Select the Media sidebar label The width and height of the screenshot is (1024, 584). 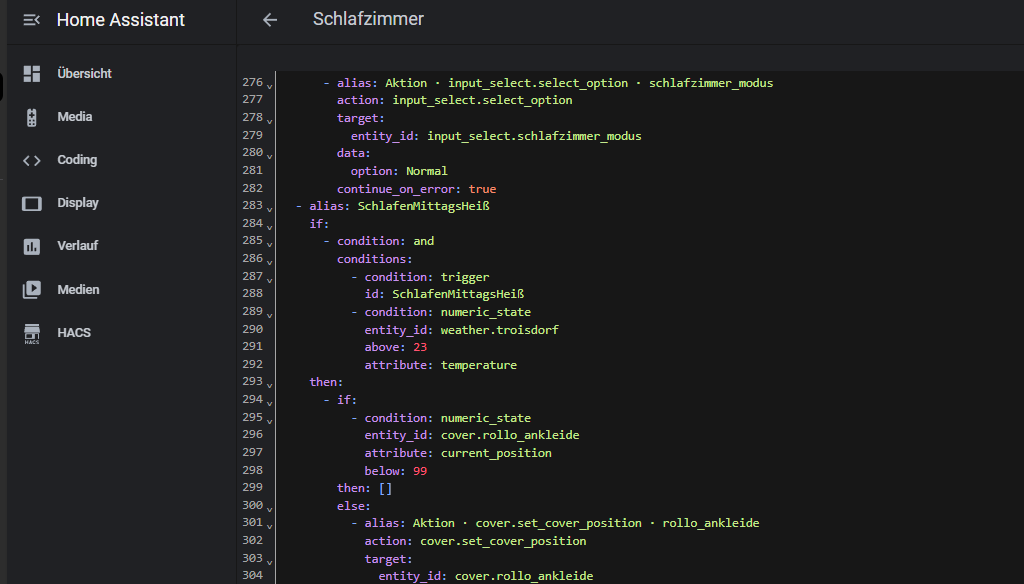pyautogui.click(x=74, y=117)
